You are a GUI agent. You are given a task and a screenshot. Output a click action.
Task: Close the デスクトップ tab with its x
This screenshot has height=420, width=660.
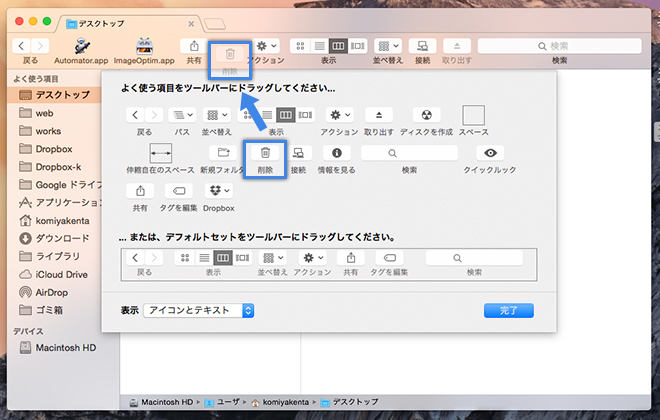[191, 24]
